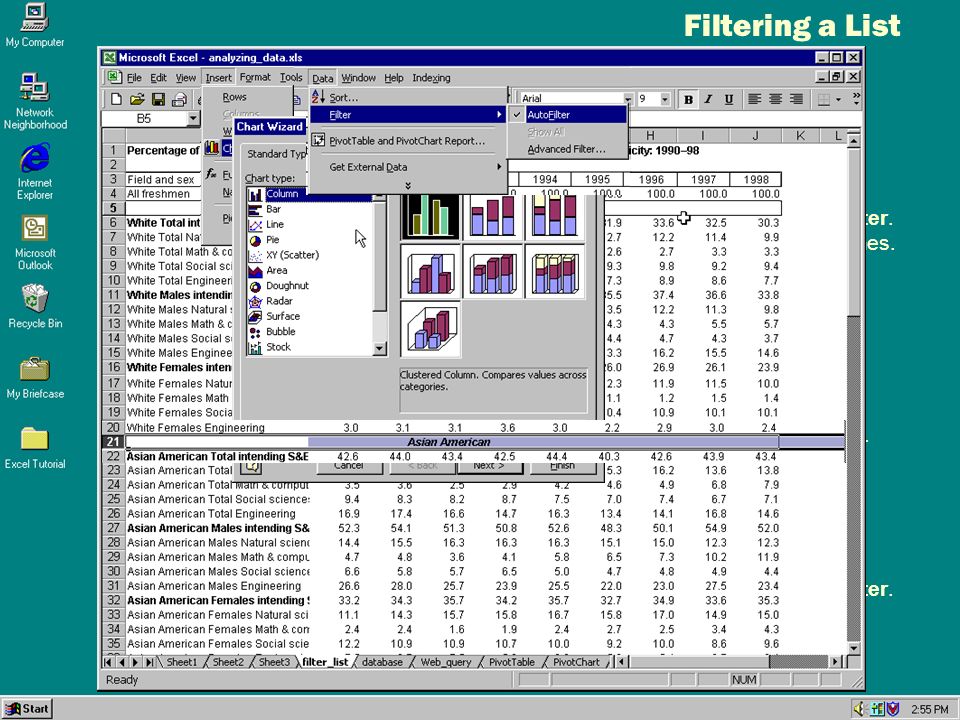960x720 pixels.
Task: Open the Arial font name dropdown
Action: (628, 99)
